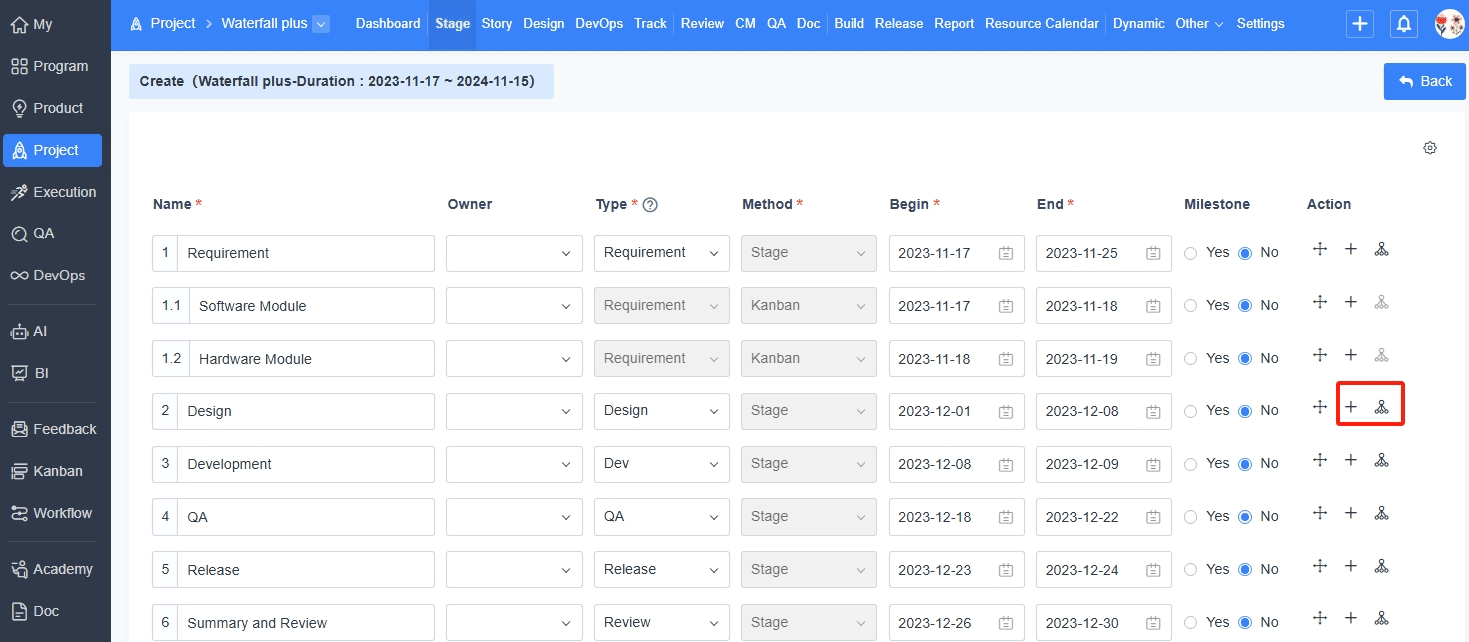Viewport: 1469px width, 642px height.
Task: Click the Type help question mark icon
Action: click(x=650, y=205)
